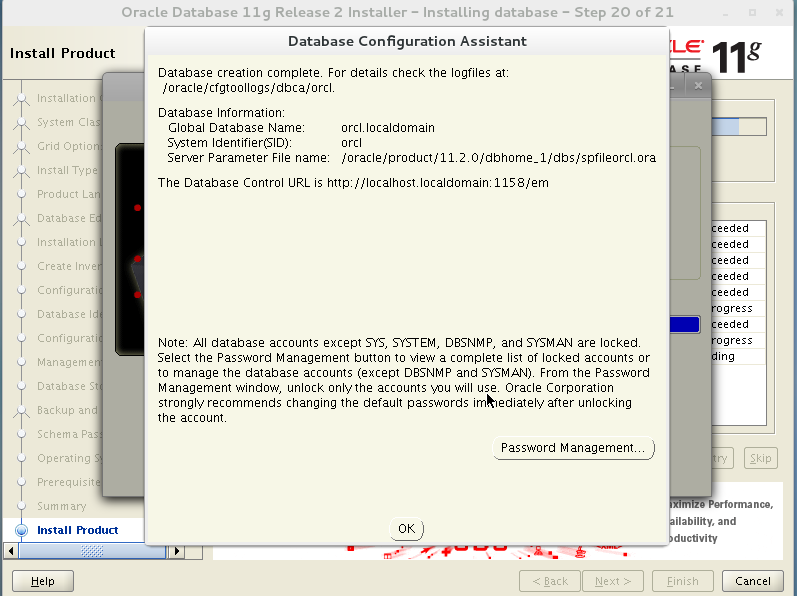
Task: Click the Cancel button in installer
Action: [x=752, y=581]
